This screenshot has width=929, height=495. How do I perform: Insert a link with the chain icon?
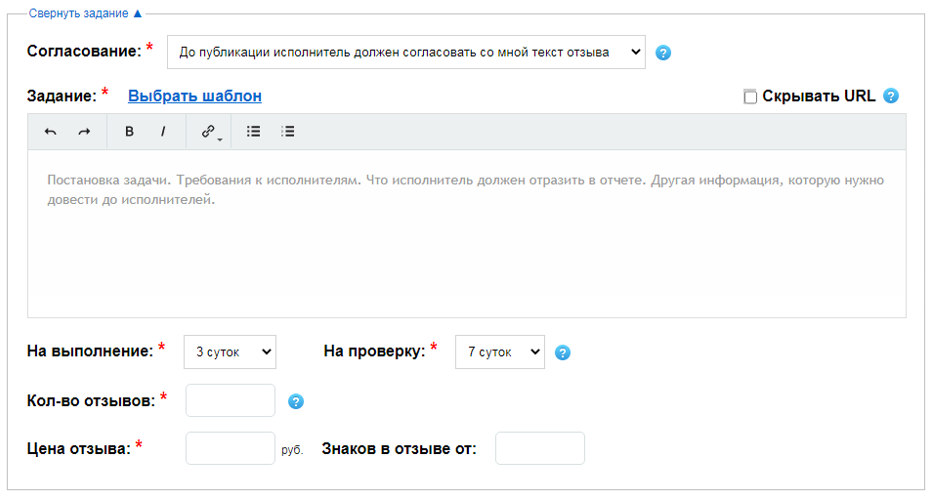click(x=210, y=132)
